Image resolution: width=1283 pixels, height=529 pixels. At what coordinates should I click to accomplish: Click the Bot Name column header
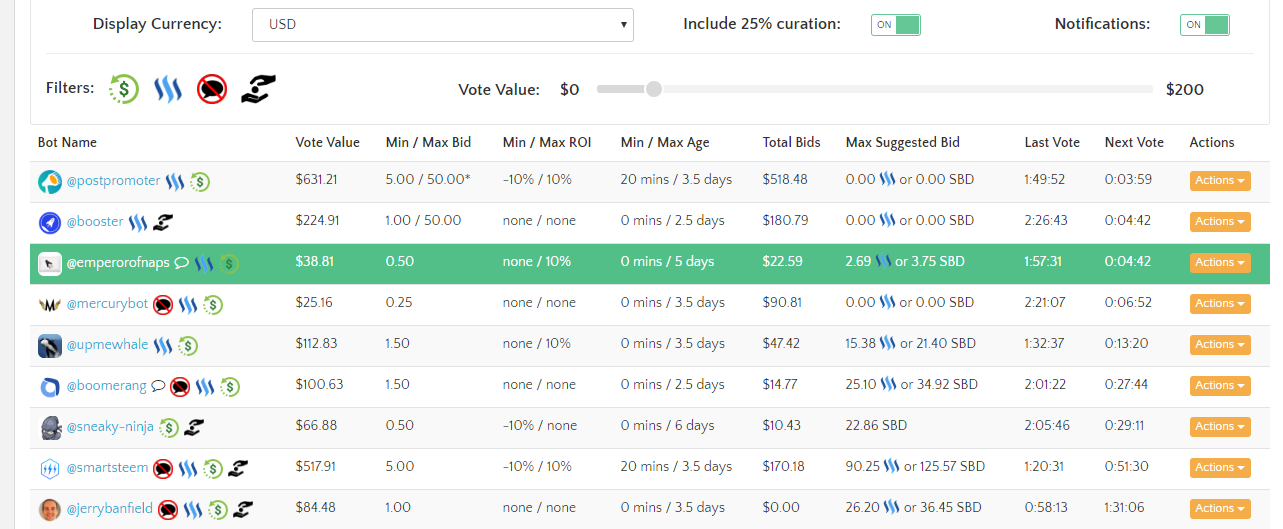(67, 143)
